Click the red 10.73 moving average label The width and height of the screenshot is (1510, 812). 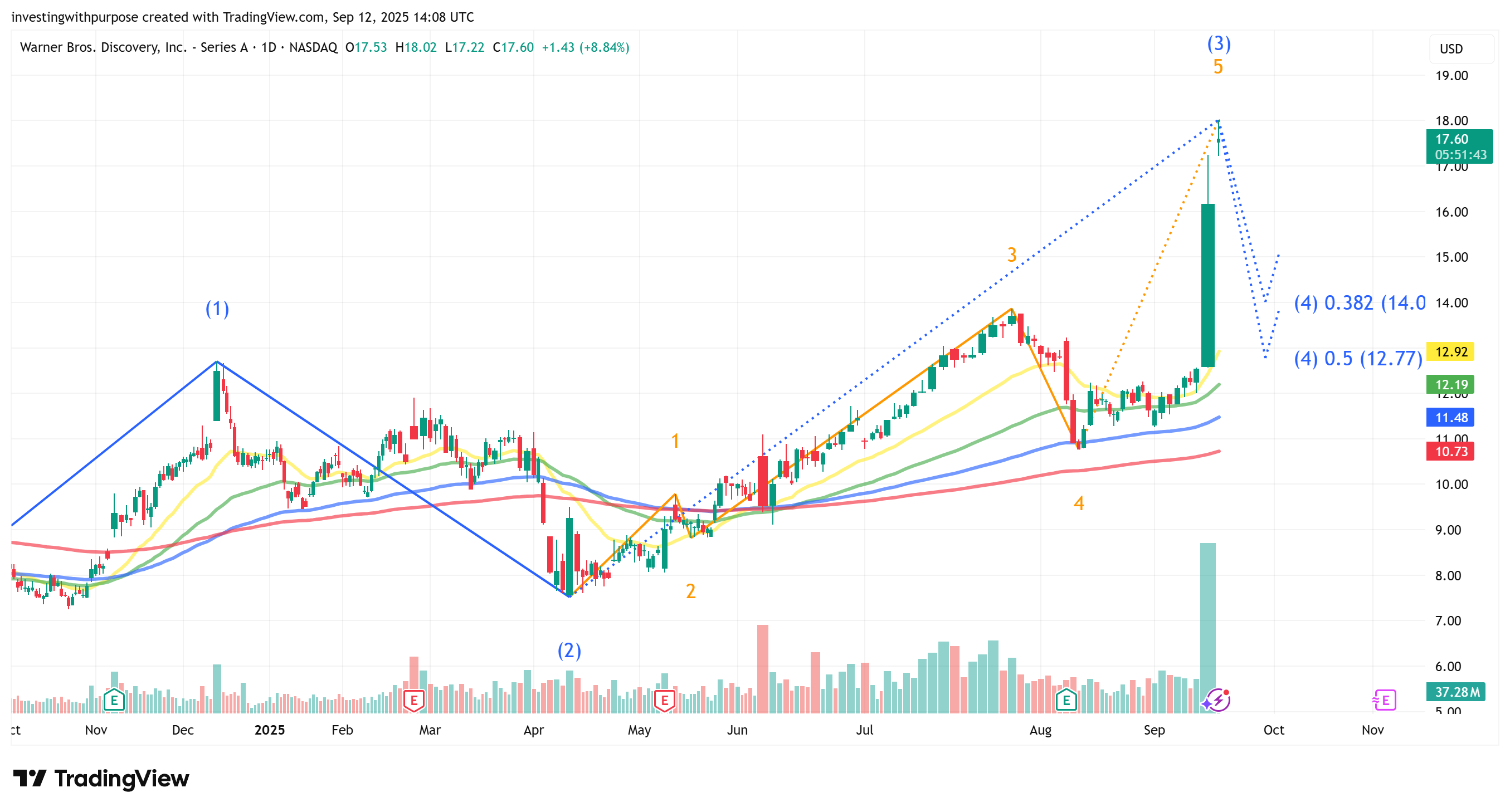point(1451,451)
